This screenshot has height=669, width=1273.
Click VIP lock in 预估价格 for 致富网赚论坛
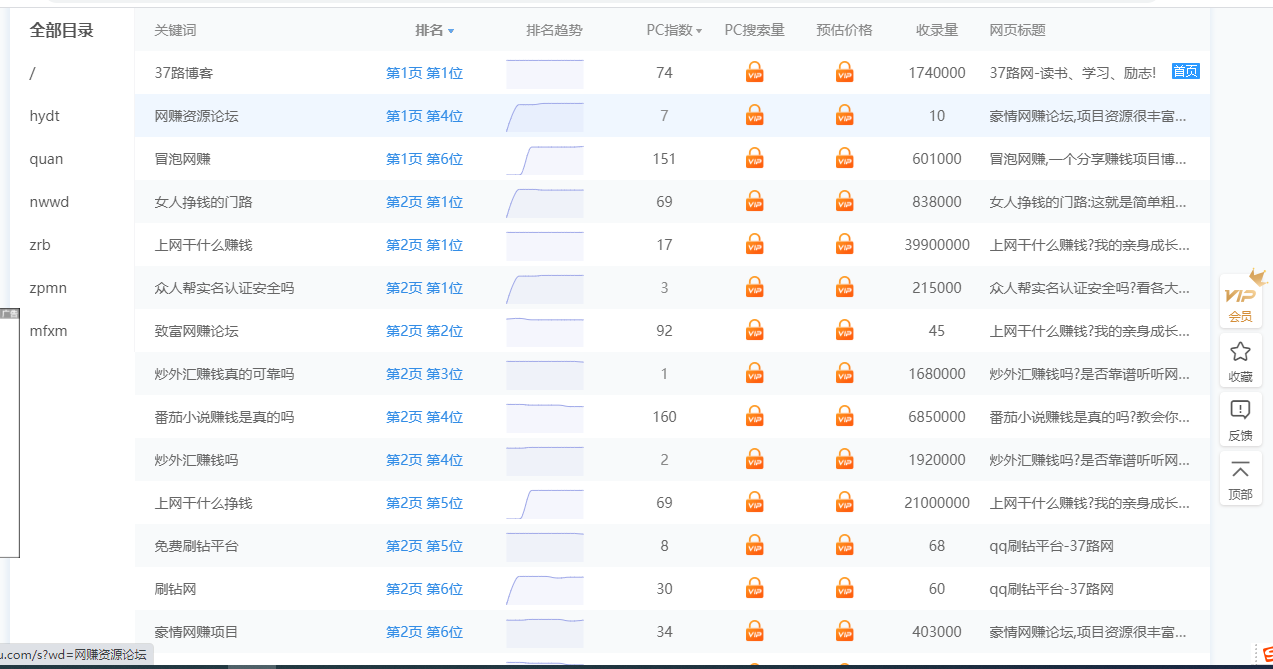coord(845,331)
